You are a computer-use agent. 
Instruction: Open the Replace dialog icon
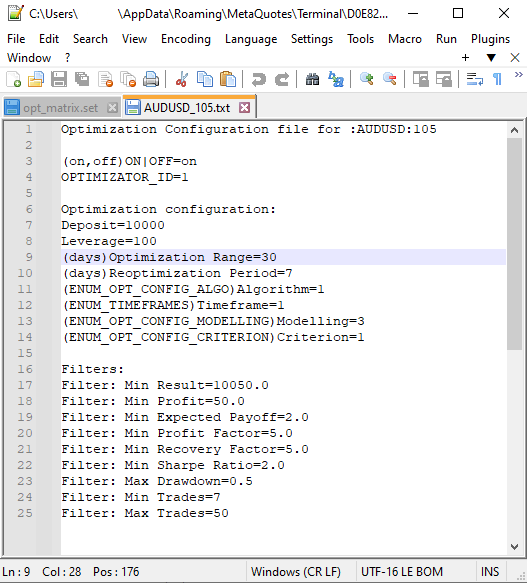(x=336, y=79)
